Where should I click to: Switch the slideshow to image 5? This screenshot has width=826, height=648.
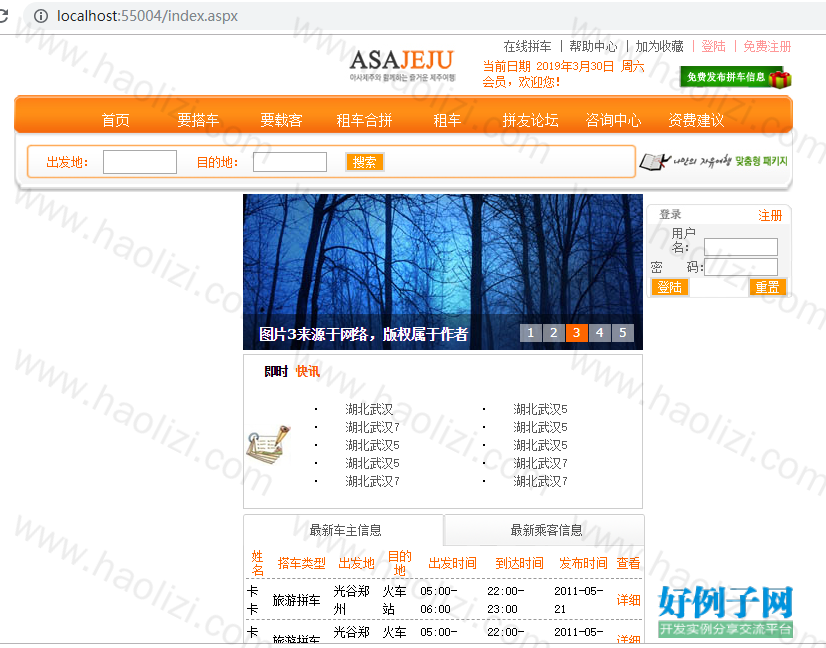point(623,333)
